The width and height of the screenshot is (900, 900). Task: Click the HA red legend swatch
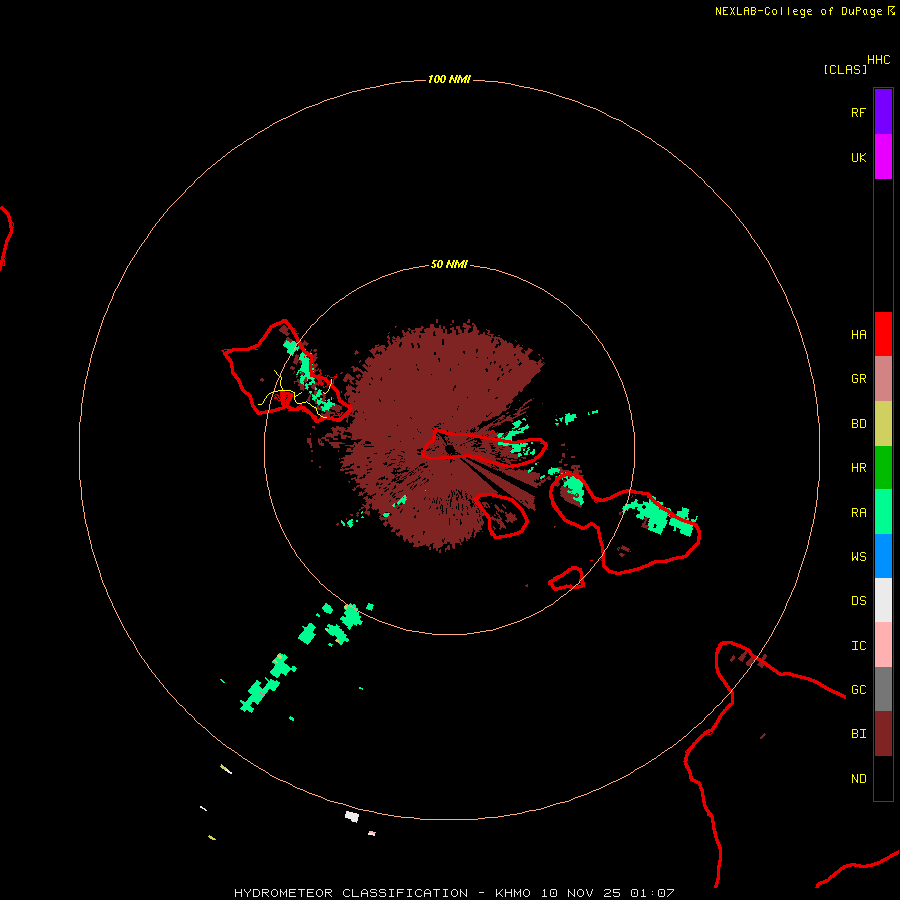883,334
